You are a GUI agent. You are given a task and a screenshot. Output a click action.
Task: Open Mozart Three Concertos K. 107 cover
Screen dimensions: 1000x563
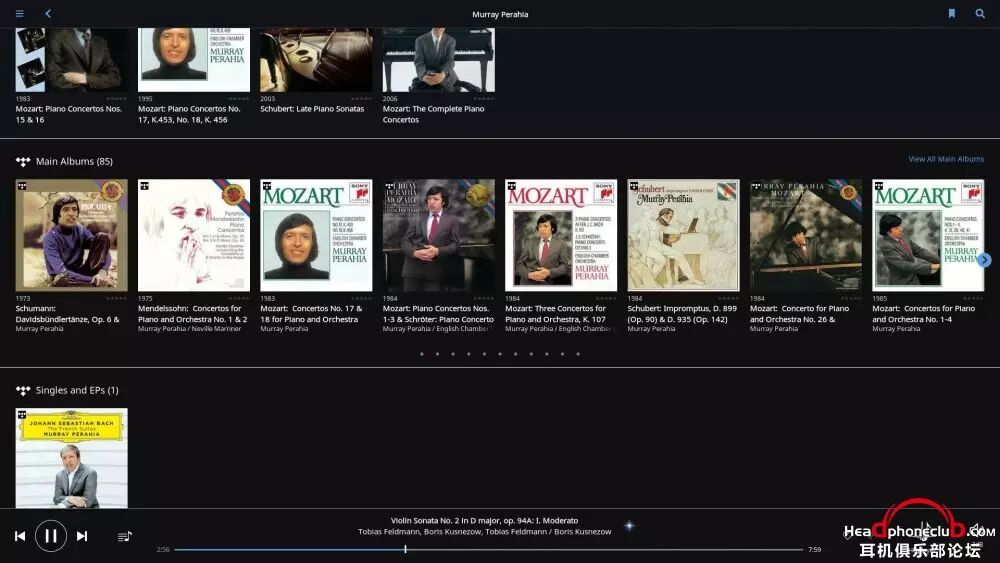point(561,235)
